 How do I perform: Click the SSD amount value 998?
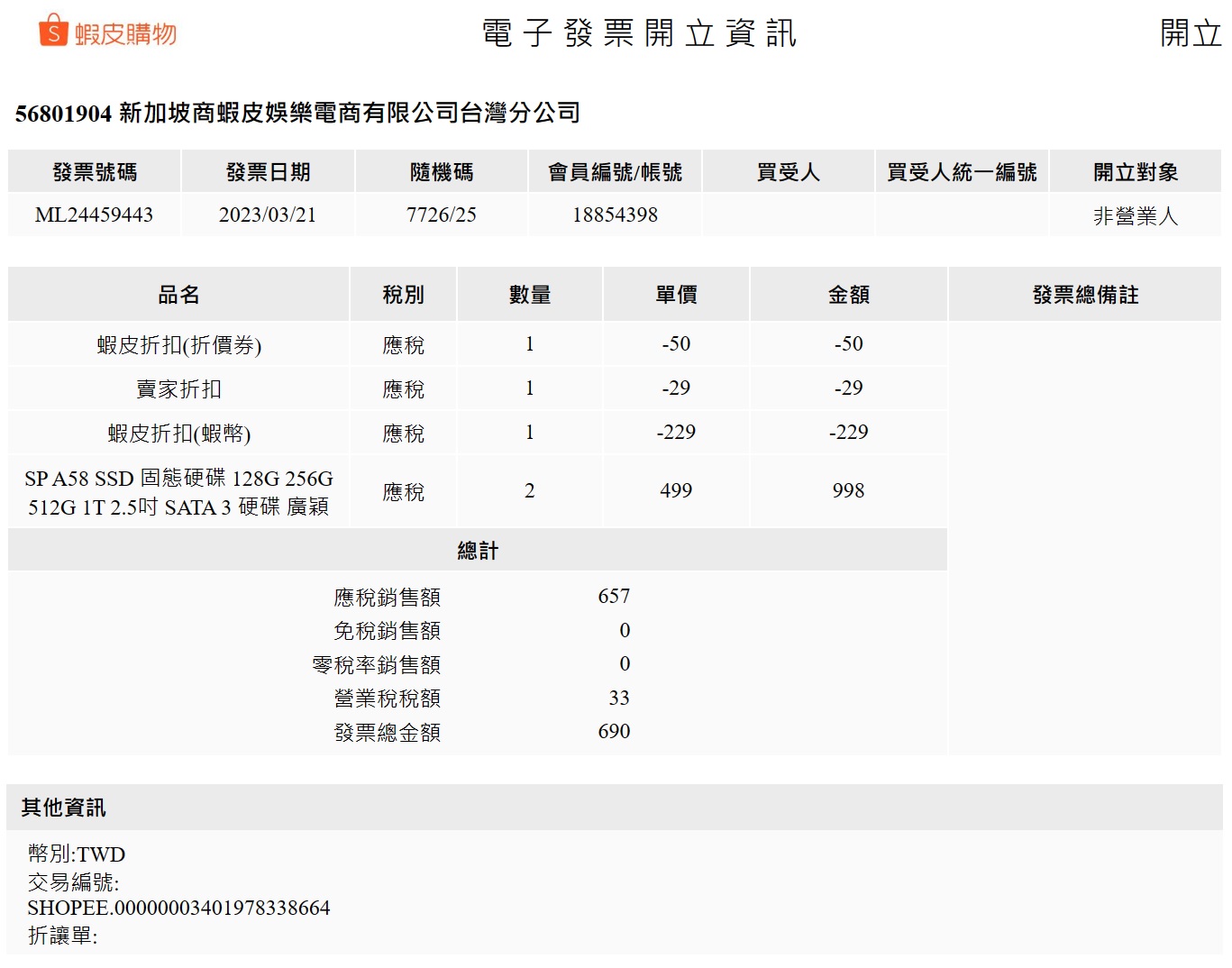point(848,491)
